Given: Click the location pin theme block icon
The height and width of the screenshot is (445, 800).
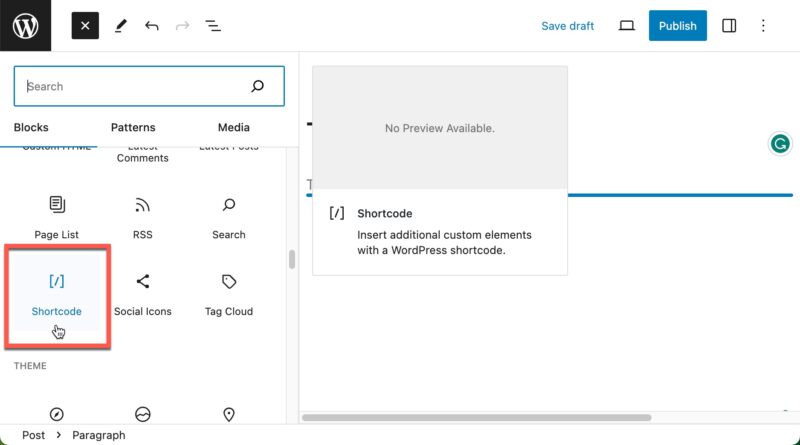Looking at the screenshot, I should pos(229,414).
